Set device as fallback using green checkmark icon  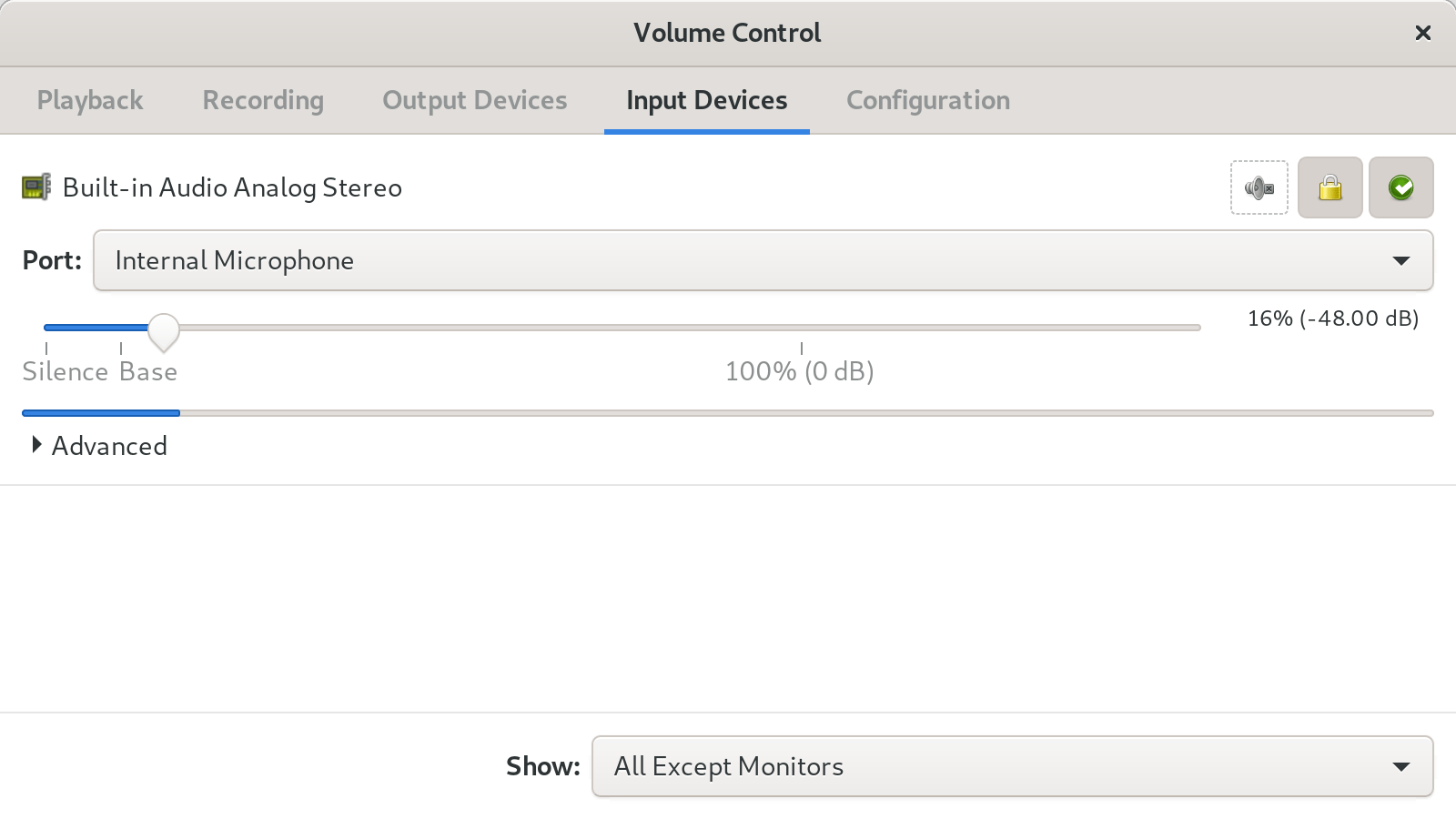pyautogui.click(x=1400, y=187)
